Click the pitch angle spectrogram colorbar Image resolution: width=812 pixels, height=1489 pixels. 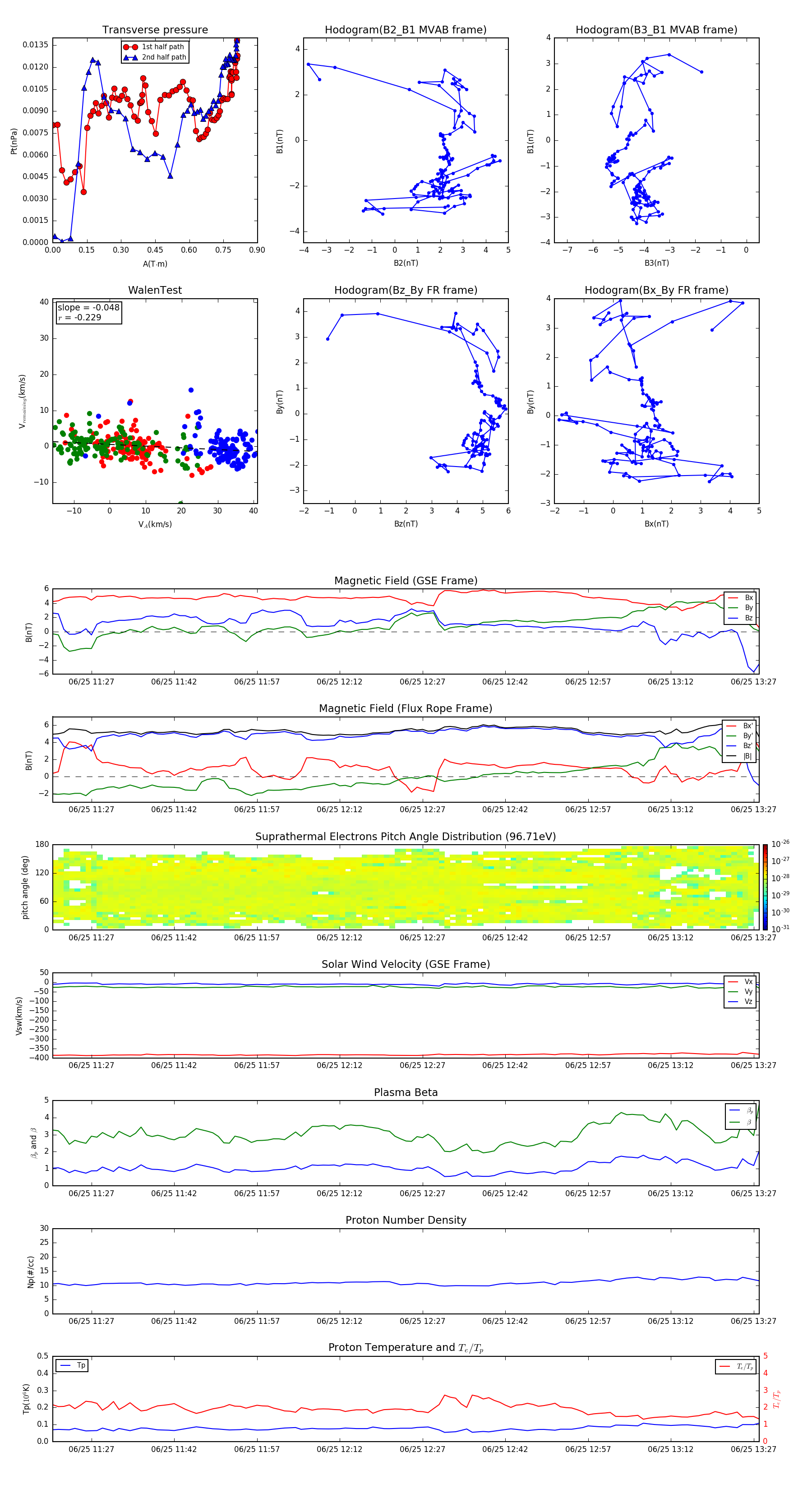point(765,887)
